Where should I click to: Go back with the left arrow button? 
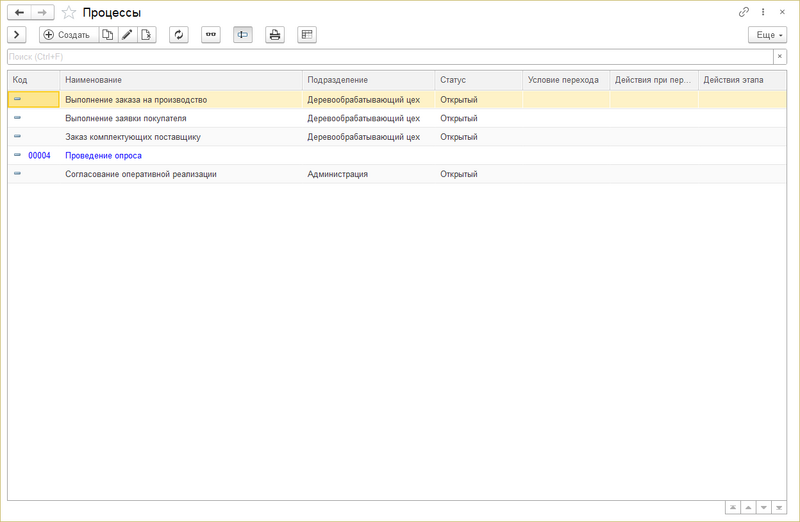(19, 12)
